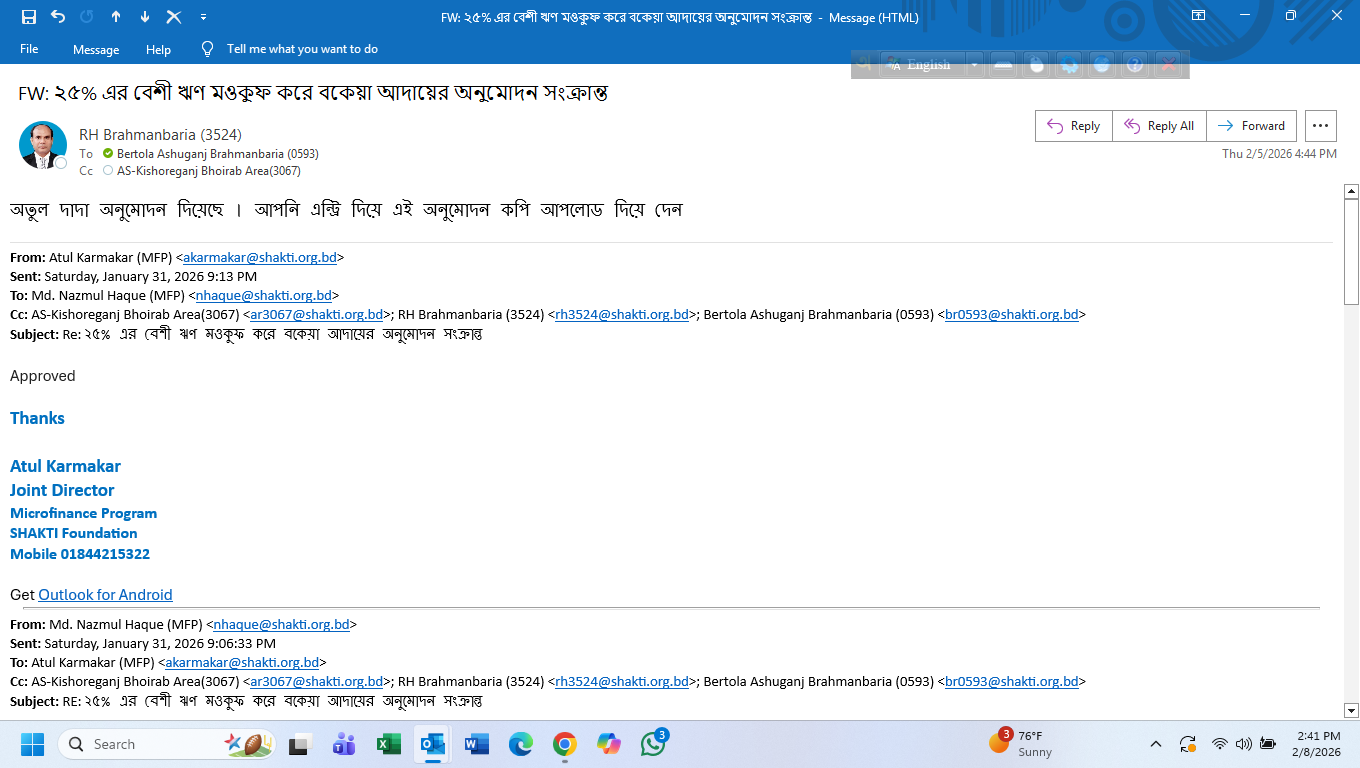The width and height of the screenshot is (1360, 768).
Task: Click the Save icon in the quick access toolbar
Action: click(x=28, y=17)
